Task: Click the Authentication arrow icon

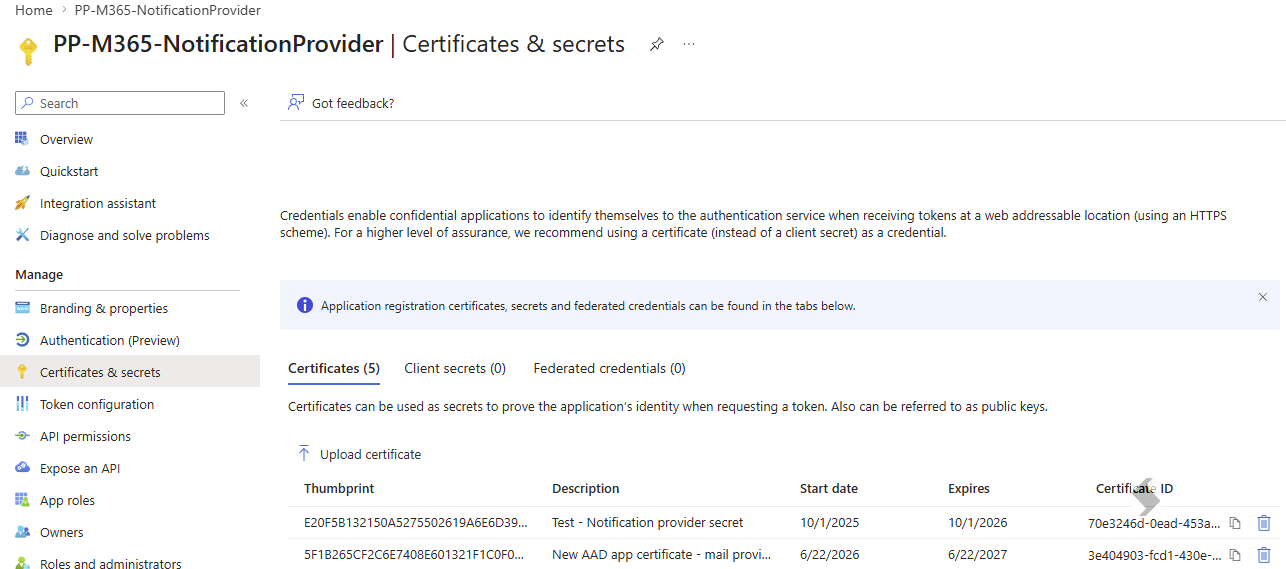Action: tap(22, 340)
